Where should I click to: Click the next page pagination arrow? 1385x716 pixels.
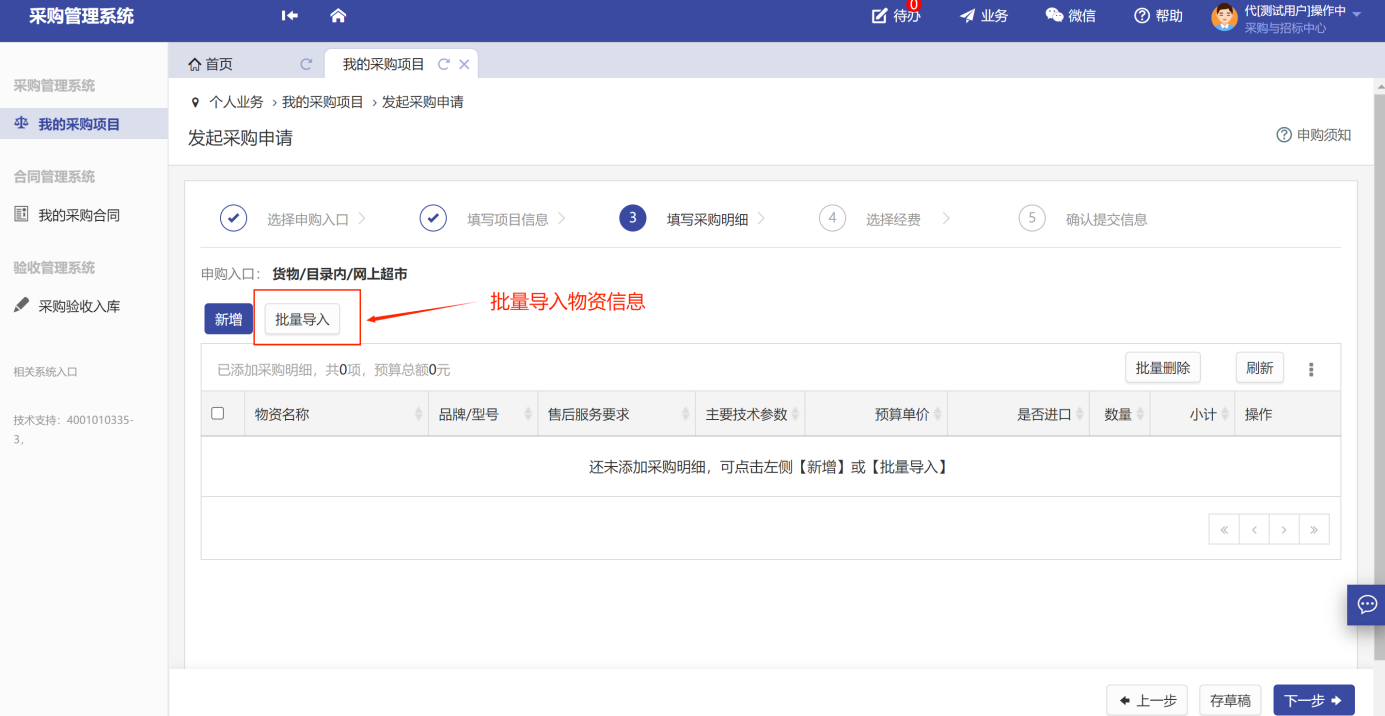coord(1284,530)
